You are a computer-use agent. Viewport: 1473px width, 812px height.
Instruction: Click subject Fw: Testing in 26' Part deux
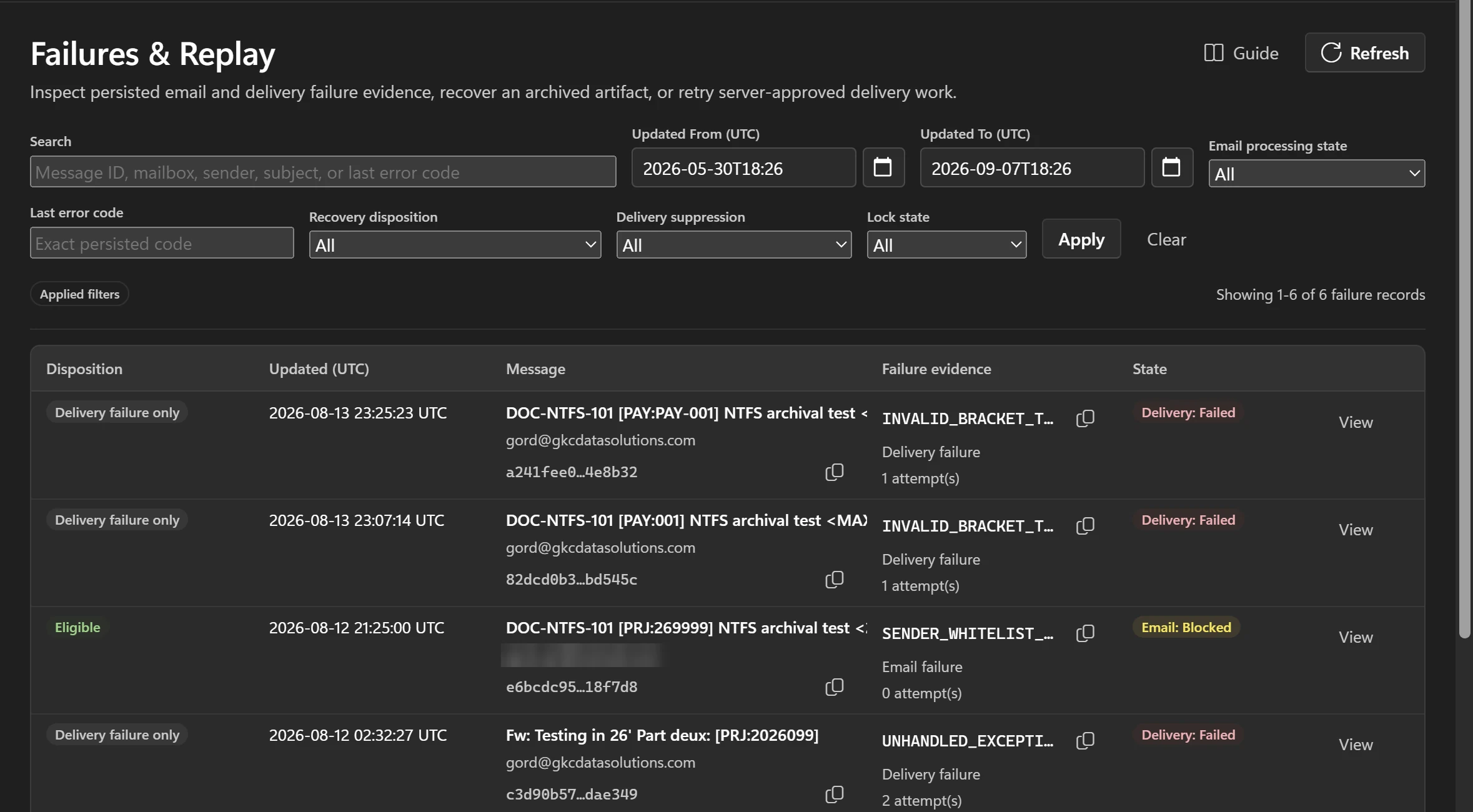click(x=662, y=735)
